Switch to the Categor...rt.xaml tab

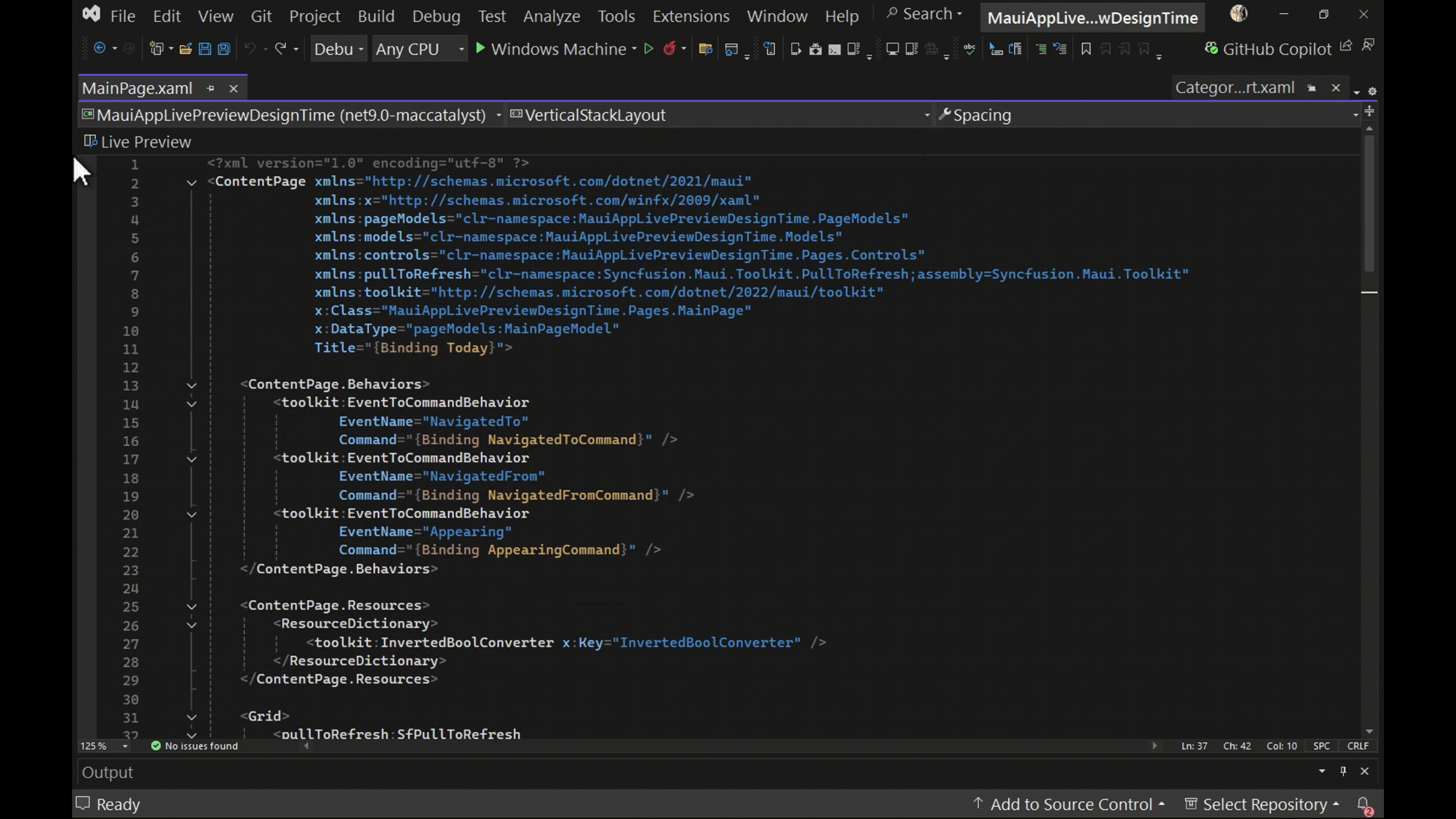[x=1235, y=87]
